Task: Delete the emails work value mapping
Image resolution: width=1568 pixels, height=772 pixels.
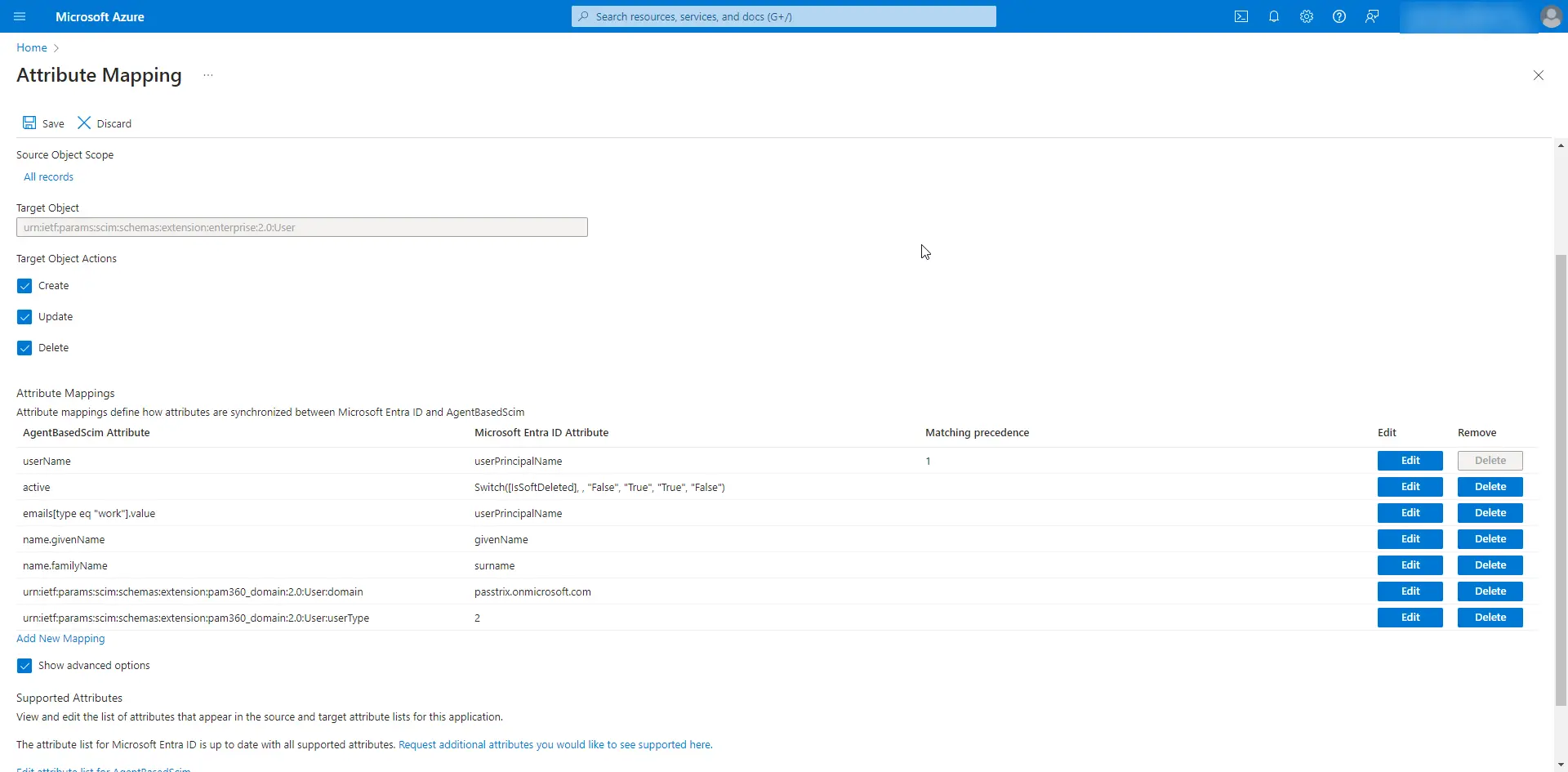Action: tap(1490, 513)
